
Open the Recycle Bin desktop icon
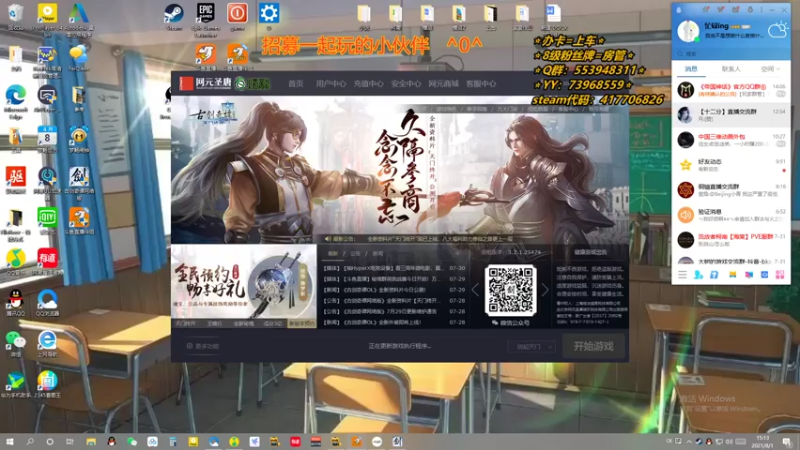pos(16,16)
